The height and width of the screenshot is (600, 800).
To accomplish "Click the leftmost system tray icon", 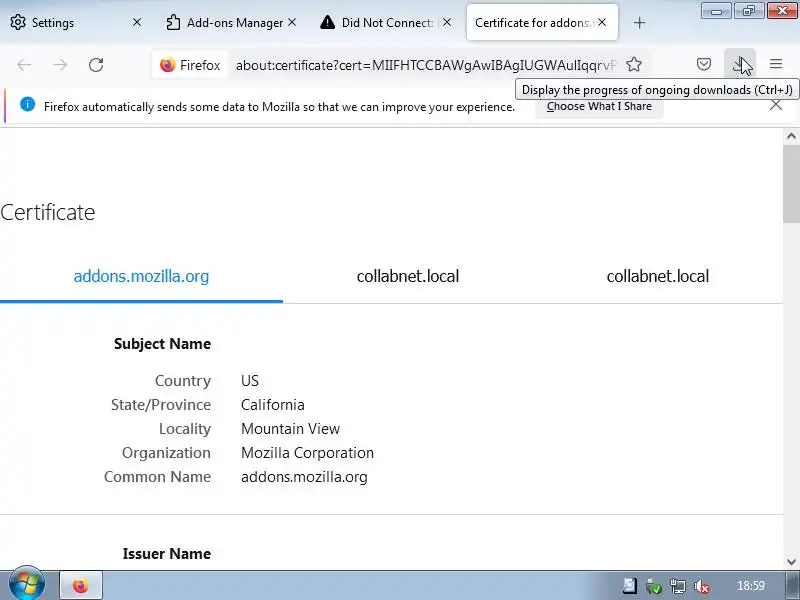I will click(x=630, y=586).
